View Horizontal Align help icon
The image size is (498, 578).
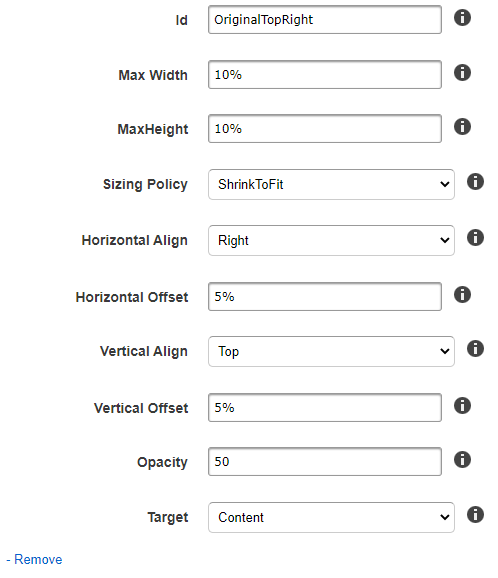click(475, 238)
